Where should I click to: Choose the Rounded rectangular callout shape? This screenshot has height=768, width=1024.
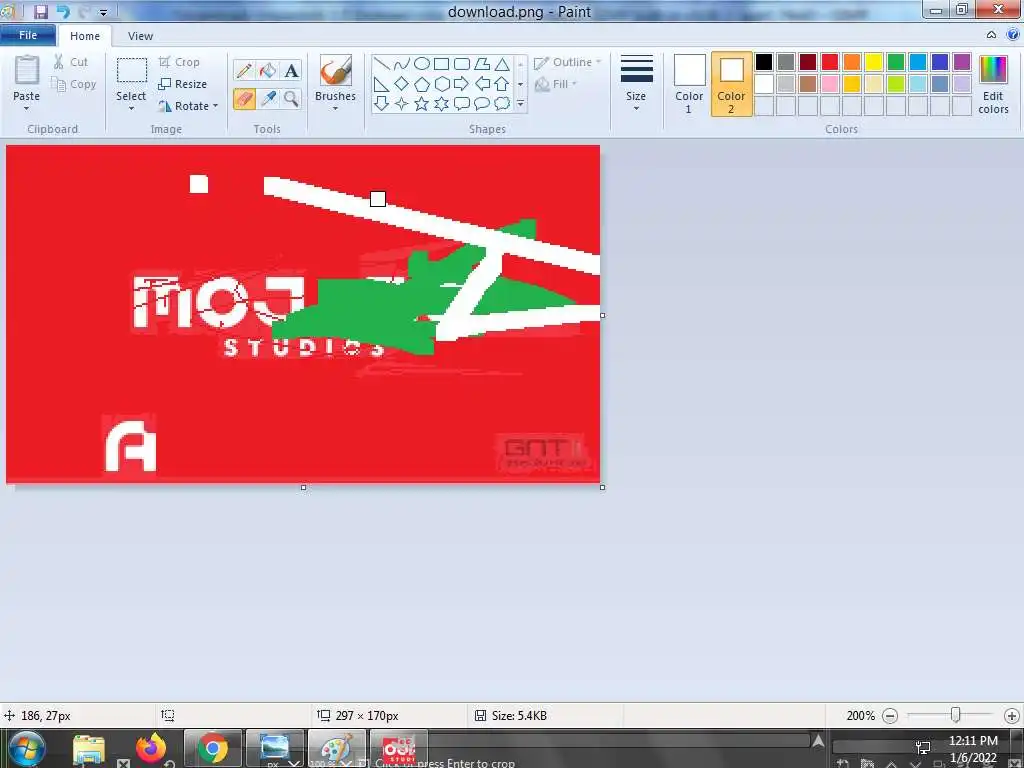pyautogui.click(x=462, y=103)
